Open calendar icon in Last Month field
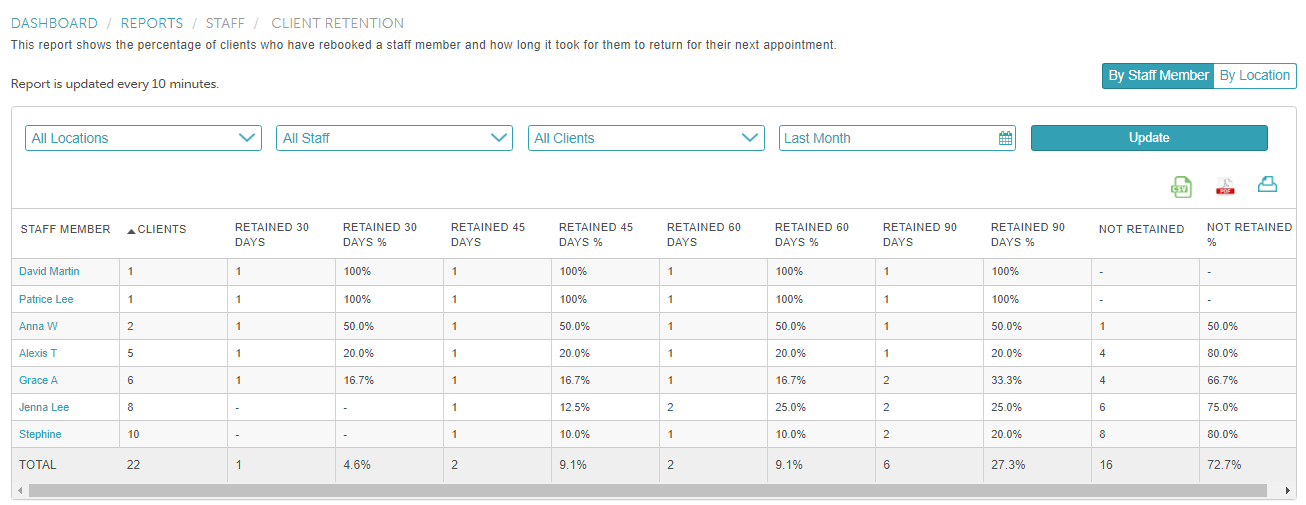The width and height of the screenshot is (1306, 505). pyautogui.click(x=1006, y=138)
